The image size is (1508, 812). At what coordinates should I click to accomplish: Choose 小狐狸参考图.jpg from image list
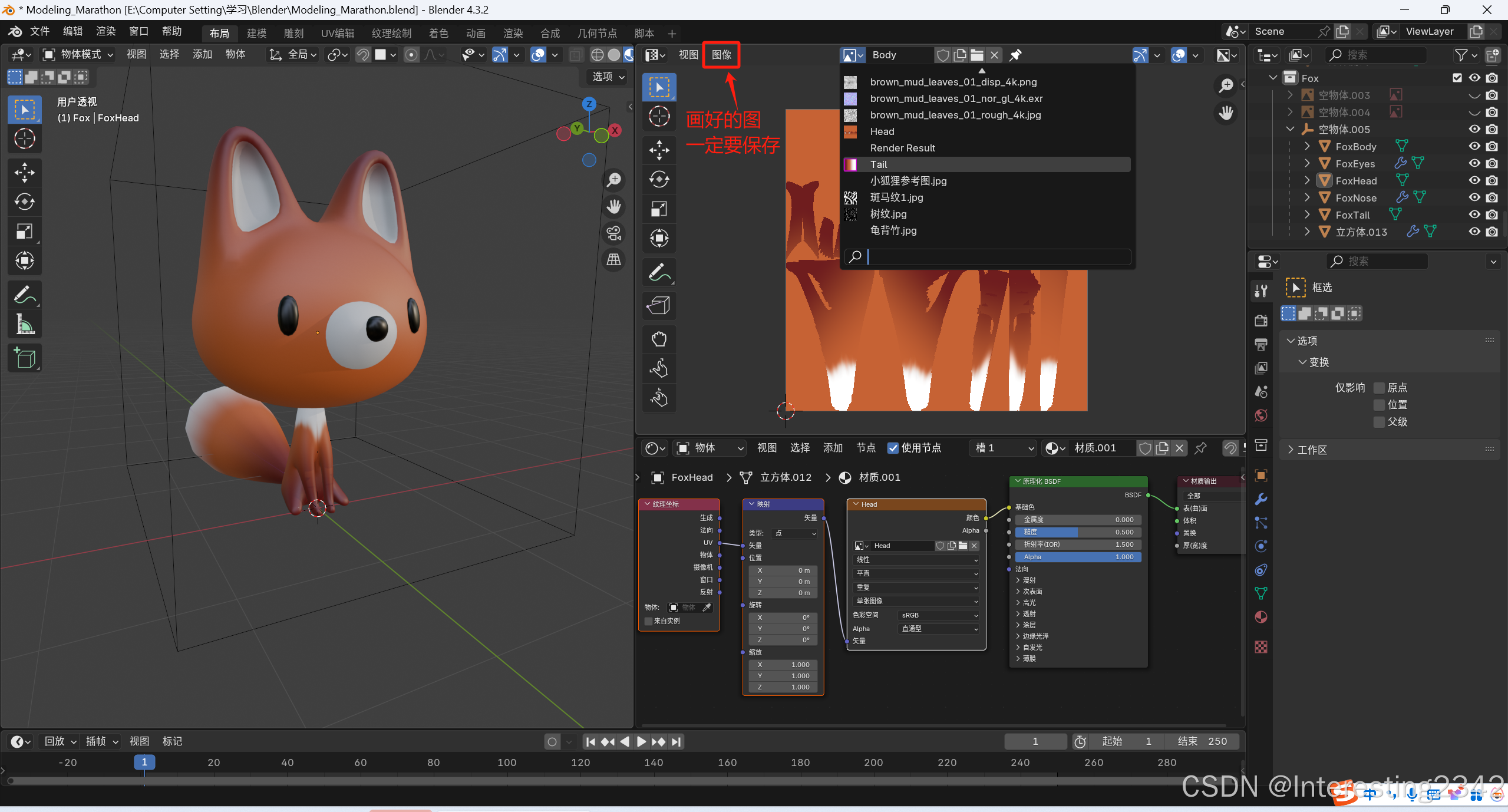point(908,181)
